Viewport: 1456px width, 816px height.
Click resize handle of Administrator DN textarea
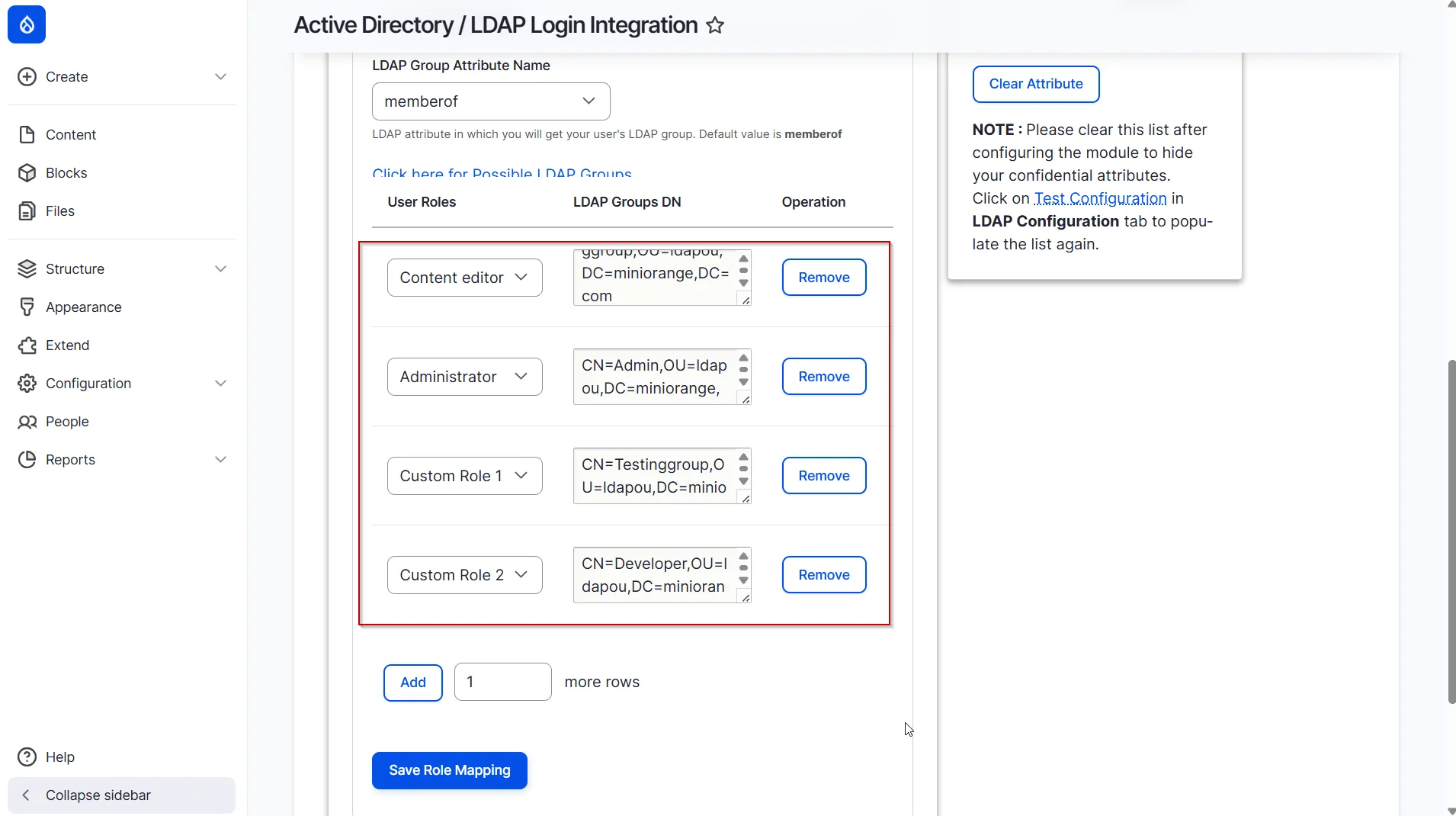(x=746, y=400)
